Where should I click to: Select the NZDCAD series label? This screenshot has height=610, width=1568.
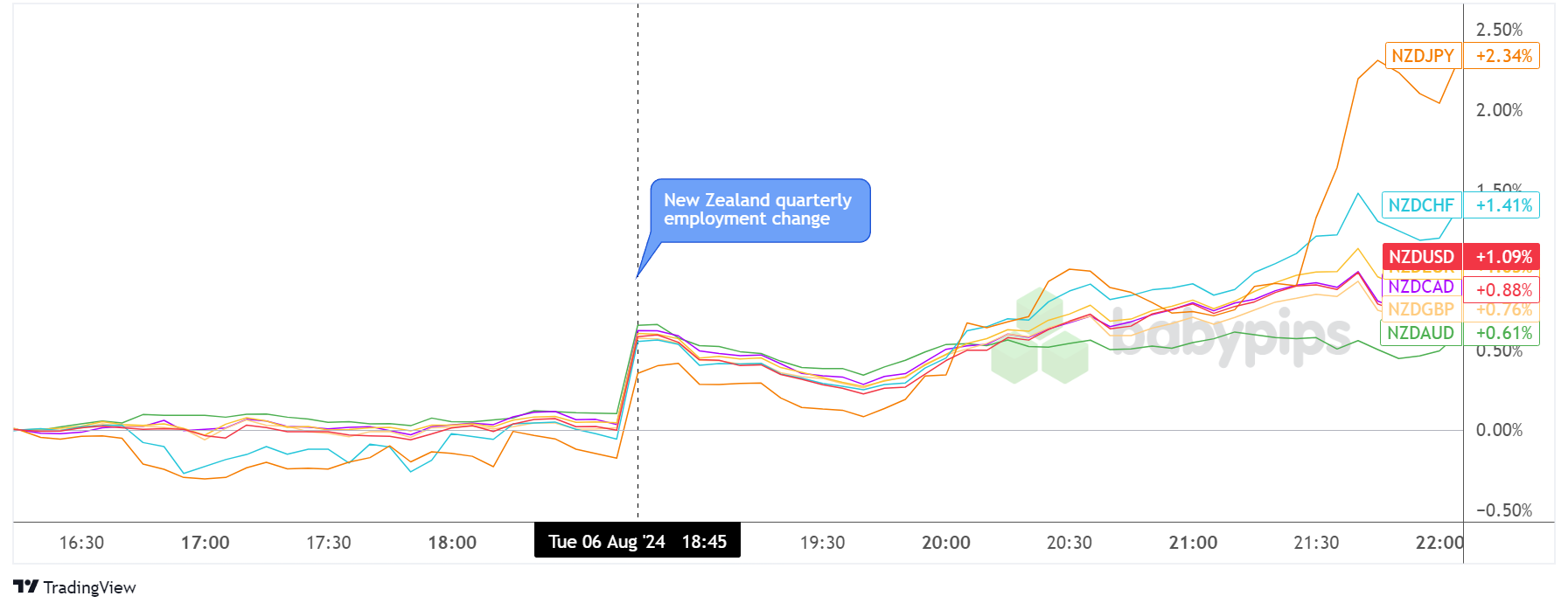(1421, 287)
